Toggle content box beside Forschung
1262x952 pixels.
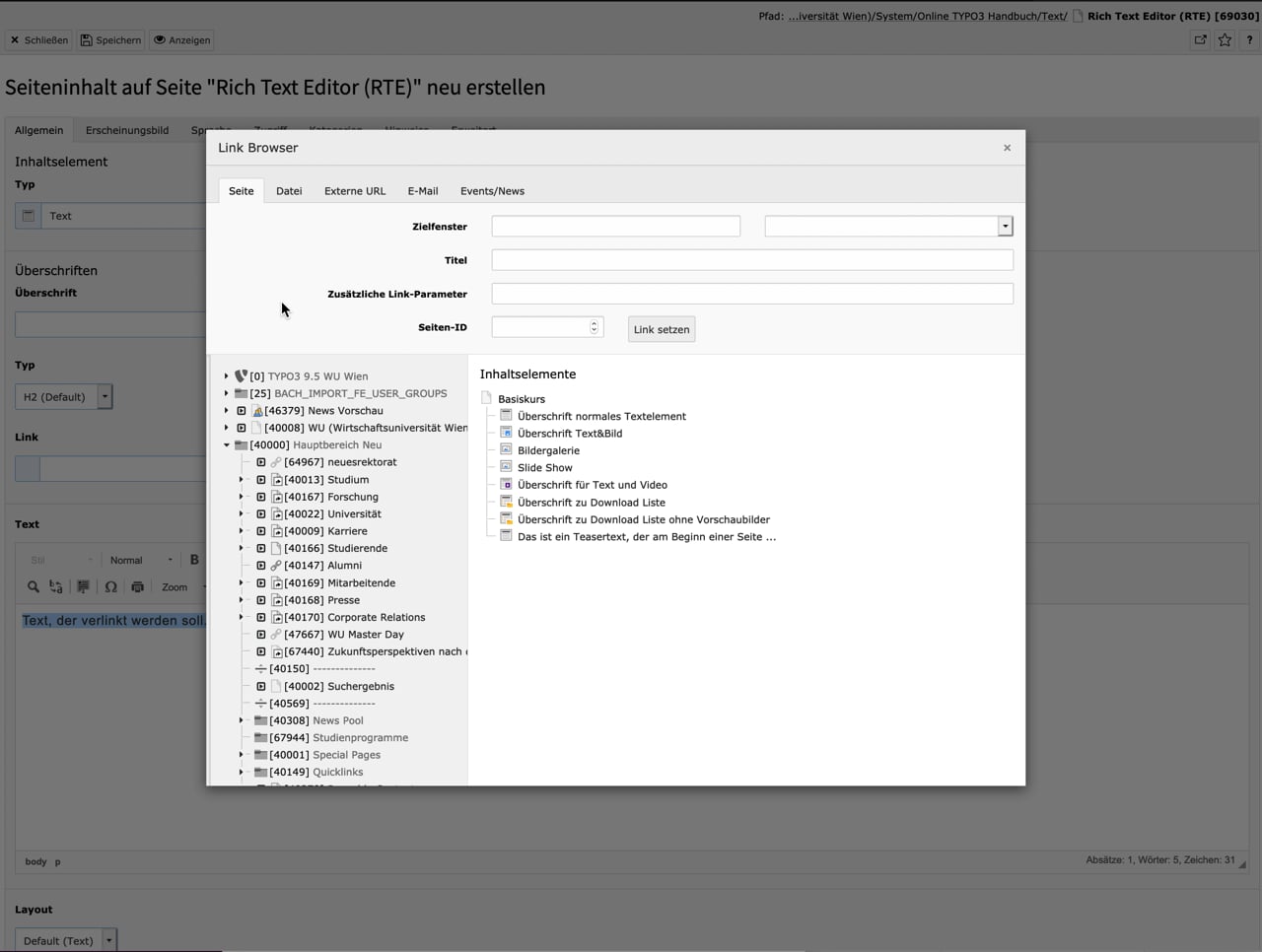point(261,497)
